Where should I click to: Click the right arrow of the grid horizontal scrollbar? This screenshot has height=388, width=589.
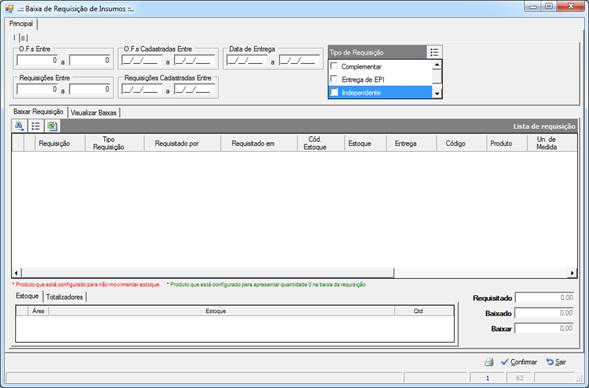572,273
